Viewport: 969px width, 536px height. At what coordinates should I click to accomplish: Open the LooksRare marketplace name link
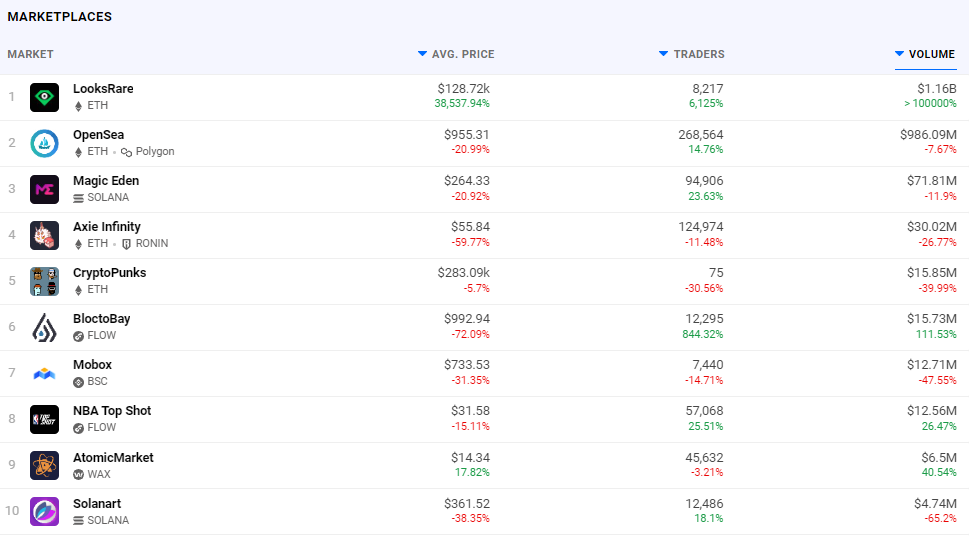(x=103, y=88)
